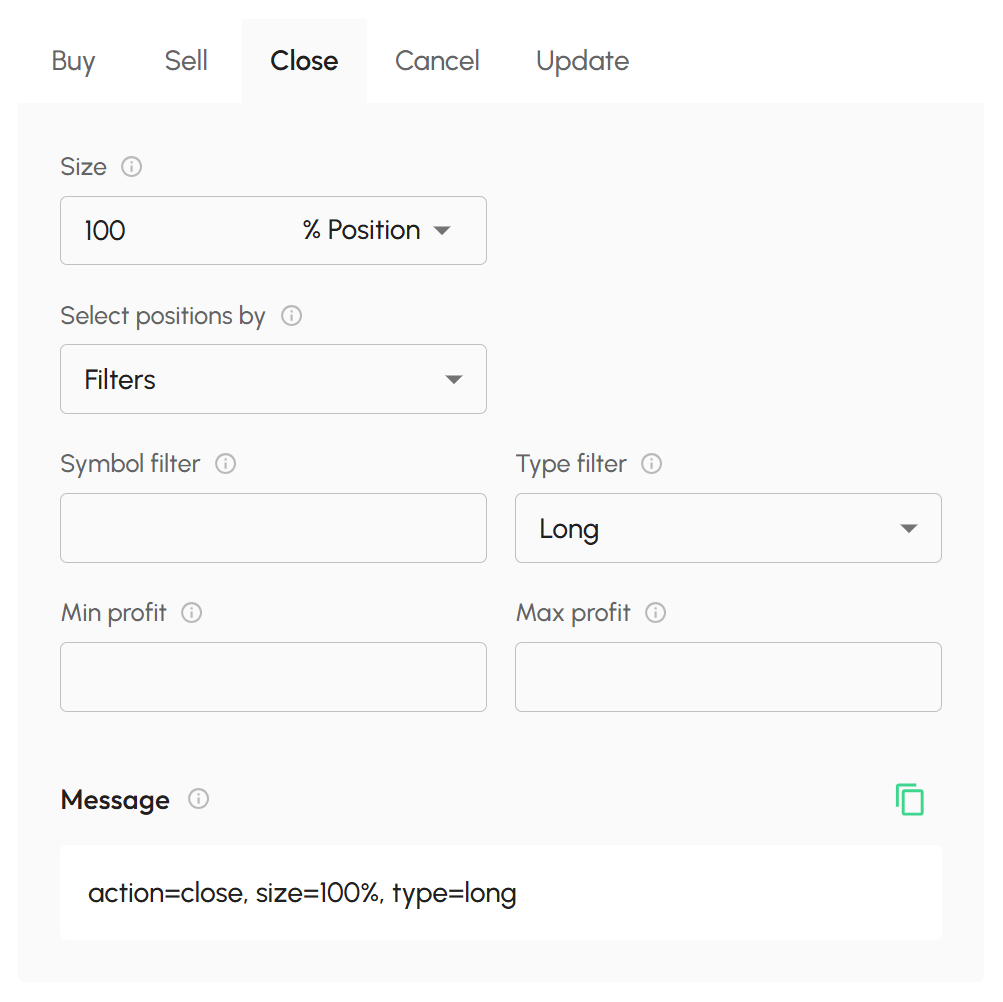Expand the Filters selection dropdown

[x=273, y=379]
